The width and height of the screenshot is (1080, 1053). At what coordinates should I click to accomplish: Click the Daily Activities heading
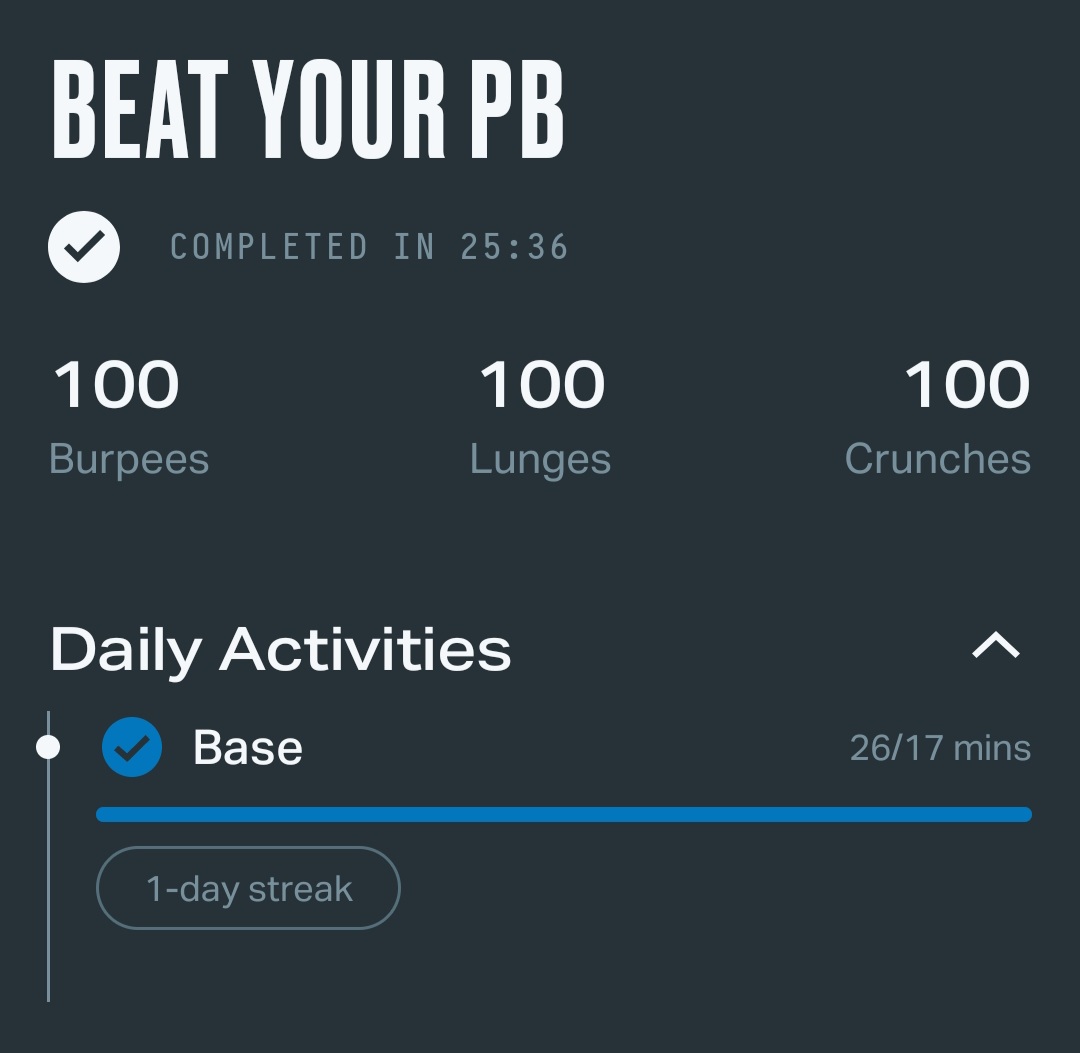[281, 650]
